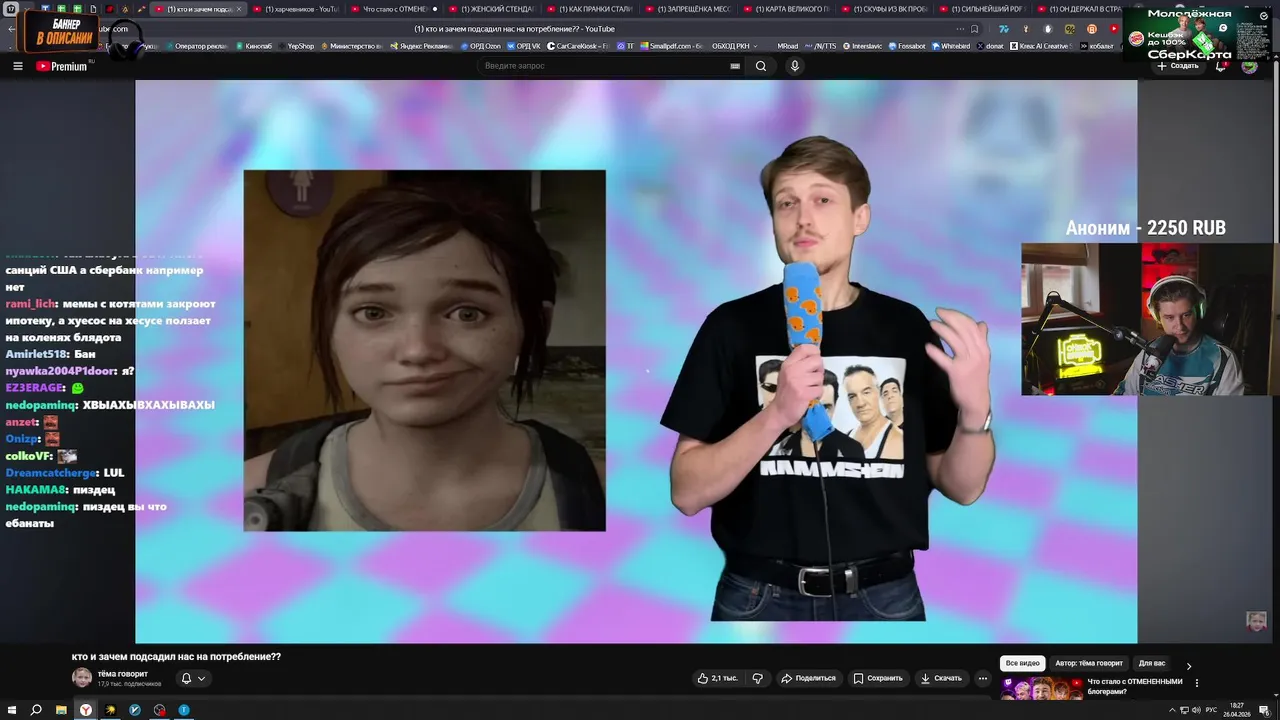Open the Smallpdf.com bookmark
Screen dimensions: 1280x720
pos(671,46)
